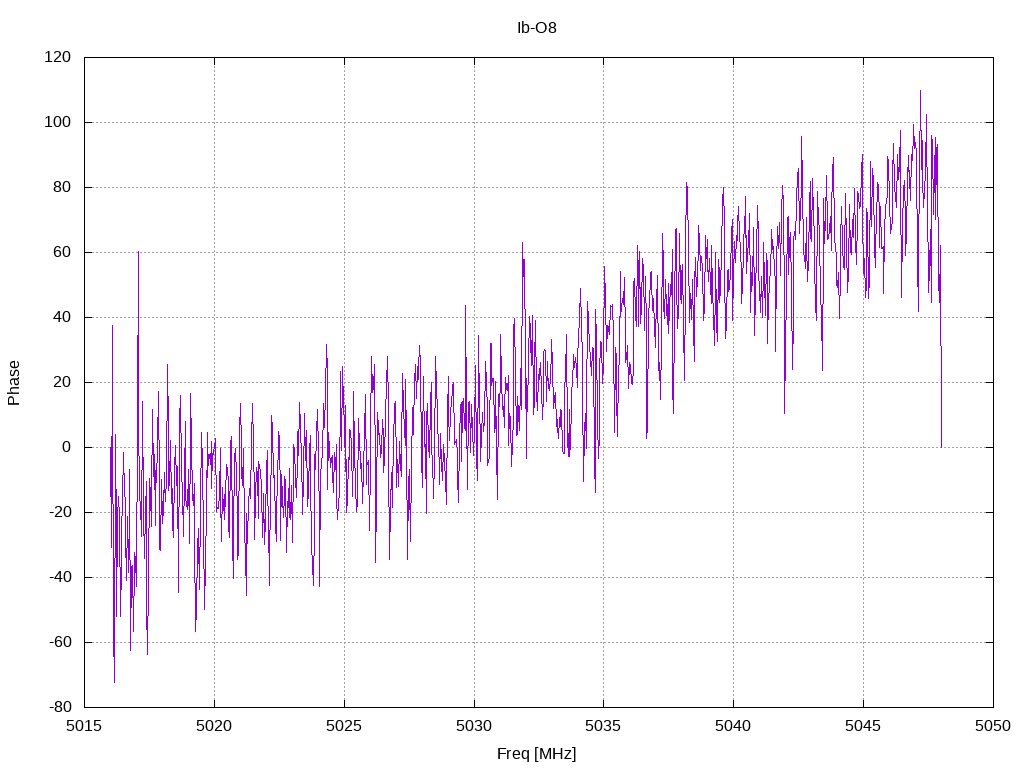Screen dimensions: 1024x768
Task: Click the 5035 x-axis tick label
Action: coord(603,726)
